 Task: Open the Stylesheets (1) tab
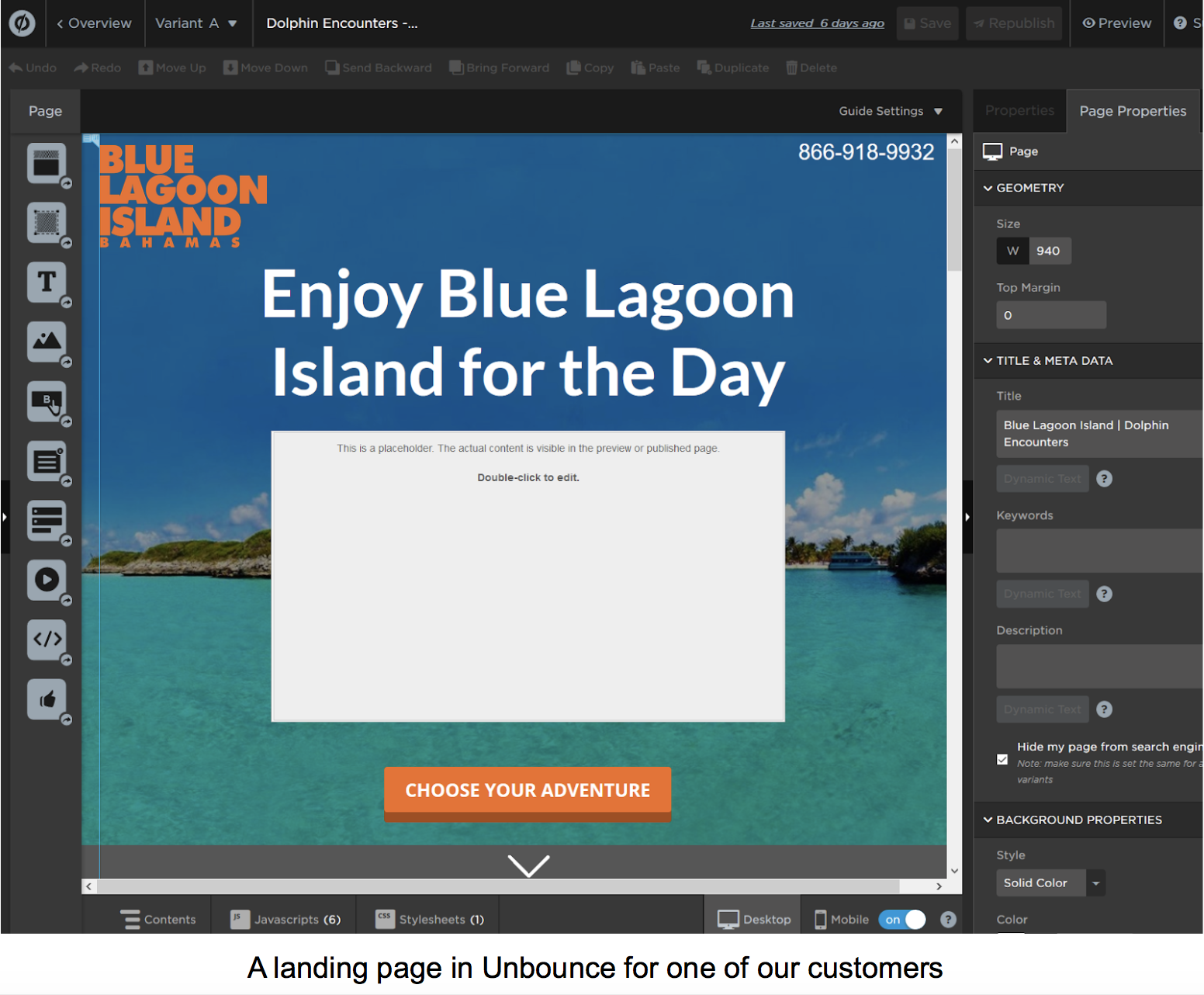click(x=429, y=920)
